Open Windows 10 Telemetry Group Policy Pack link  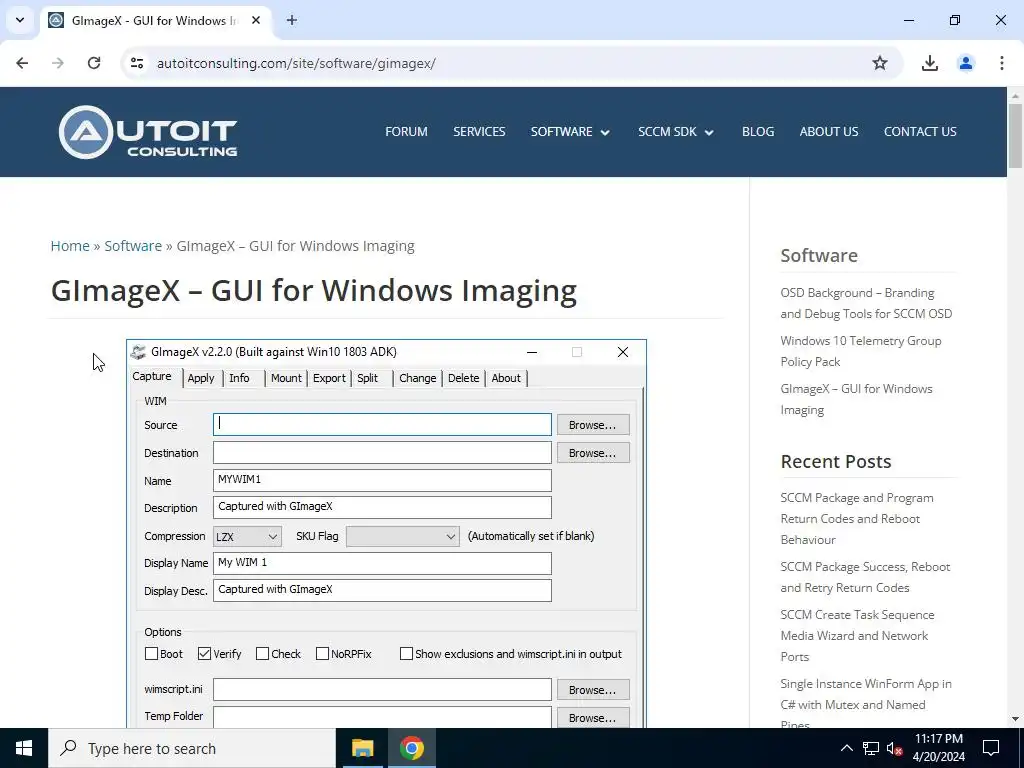(861, 351)
